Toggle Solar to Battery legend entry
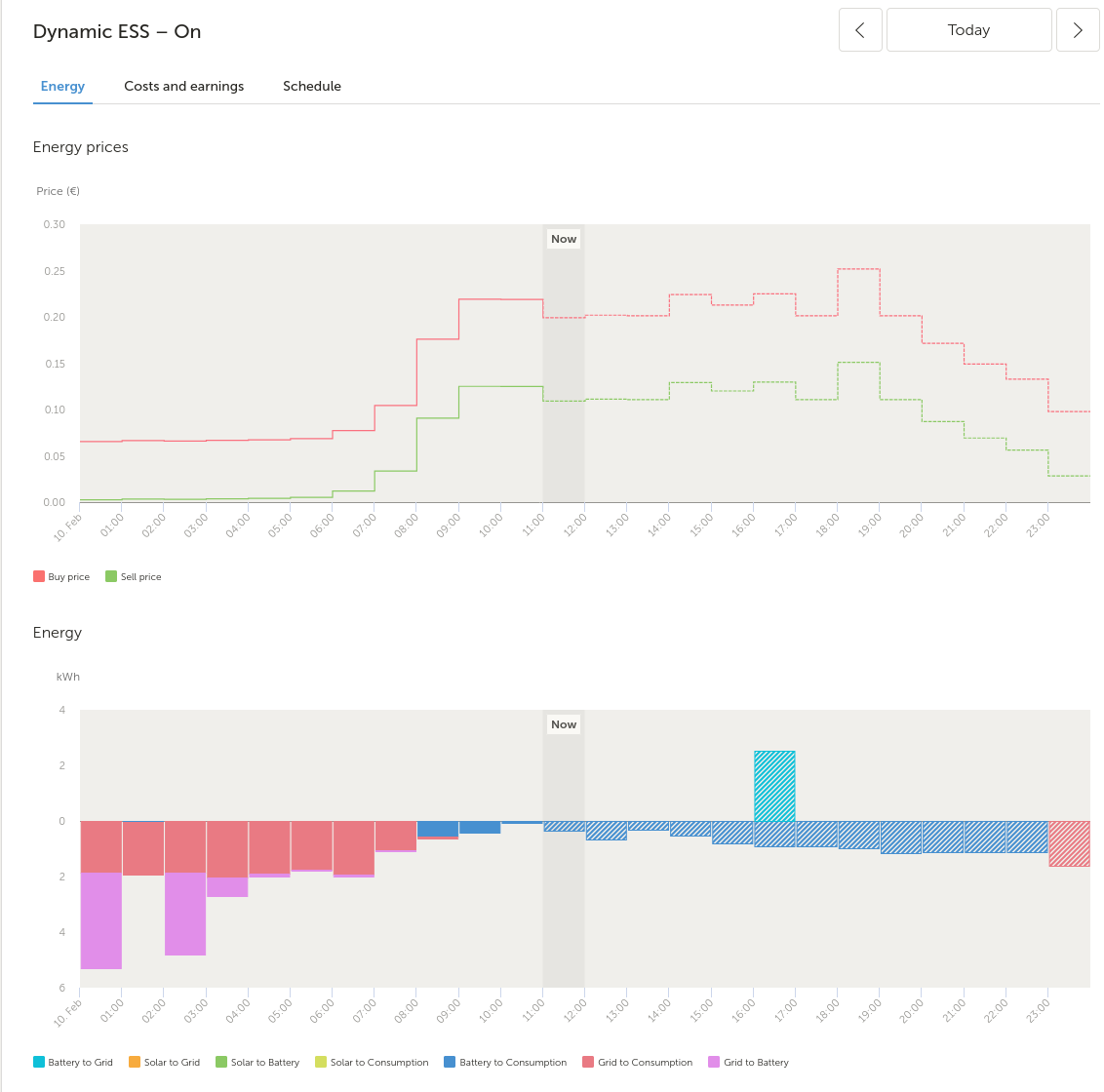The width and height of the screenshot is (1104, 1092). pyautogui.click(x=257, y=1063)
